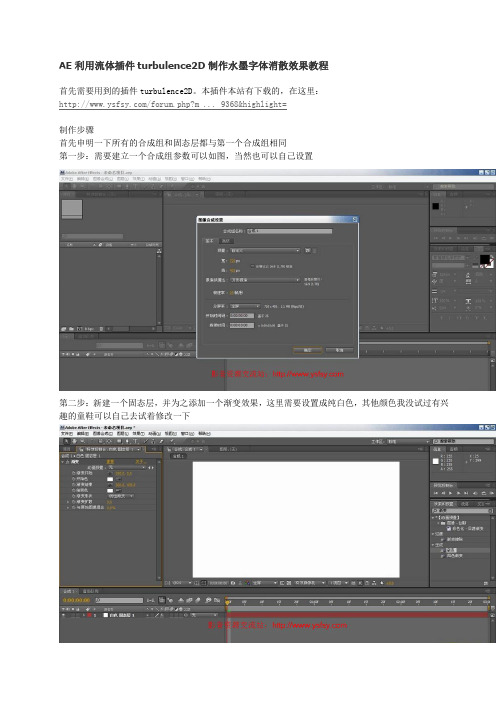
Task: Click the 开始色 eyedropper icon
Action: coord(119,479)
